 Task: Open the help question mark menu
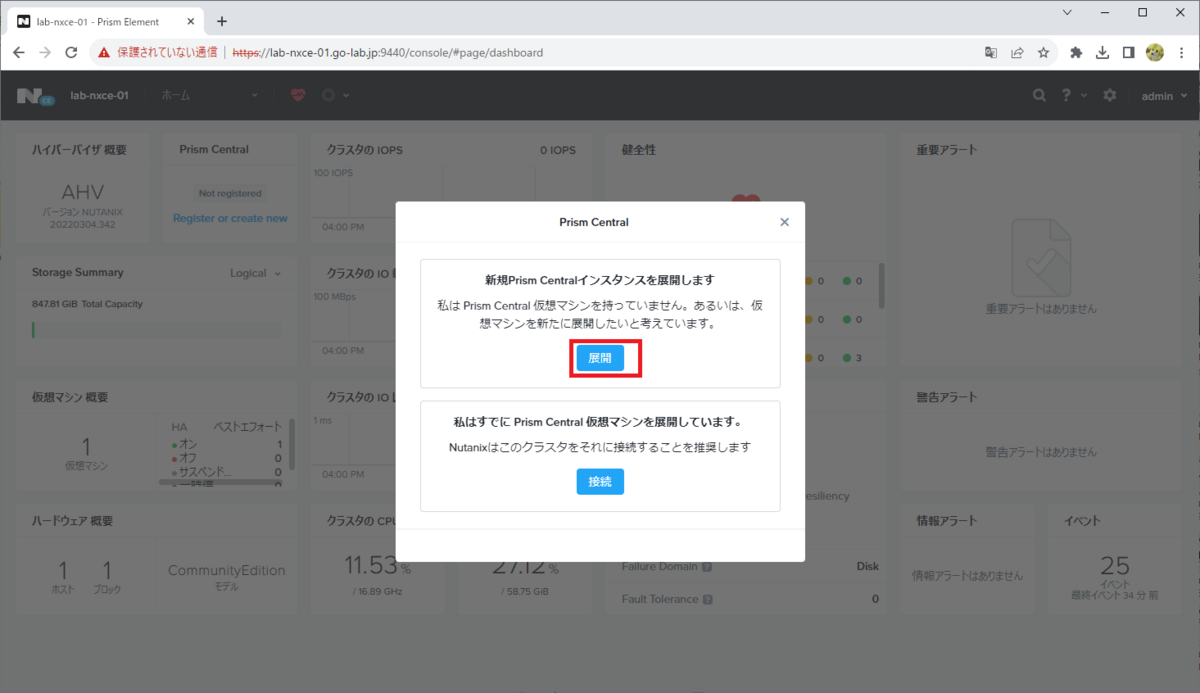pyautogui.click(x=1074, y=95)
